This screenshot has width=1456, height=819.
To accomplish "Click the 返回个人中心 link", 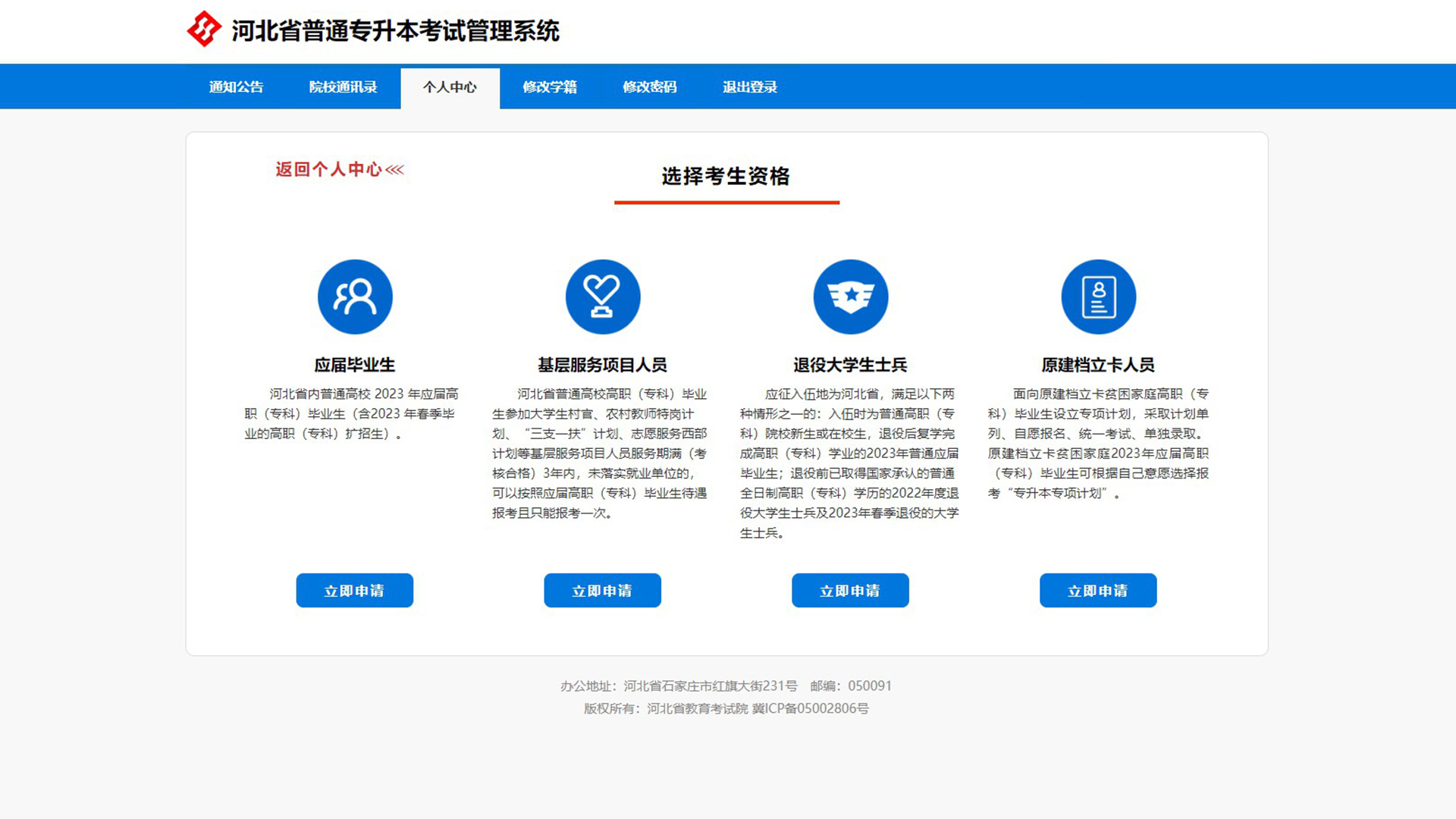I will (328, 170).
